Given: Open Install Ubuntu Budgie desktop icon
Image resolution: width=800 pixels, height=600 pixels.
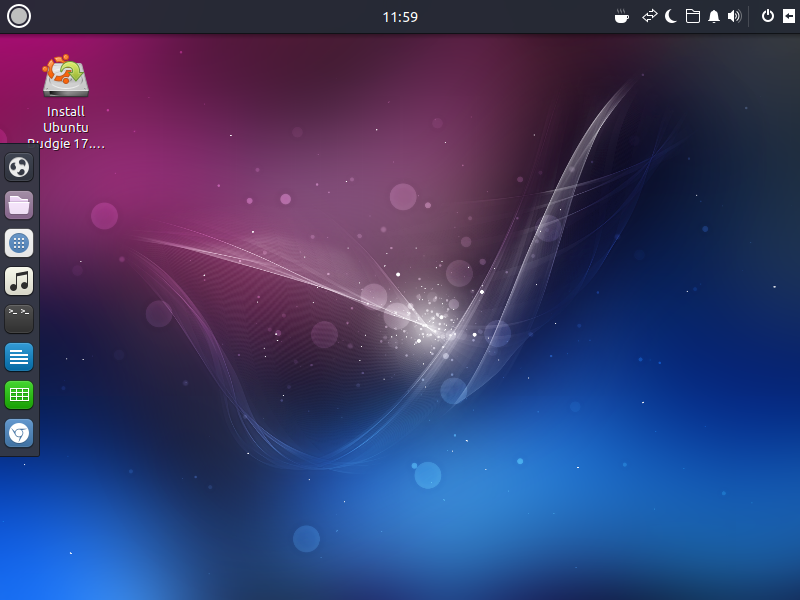Looking at the screenshot, I should click(66, 76).
